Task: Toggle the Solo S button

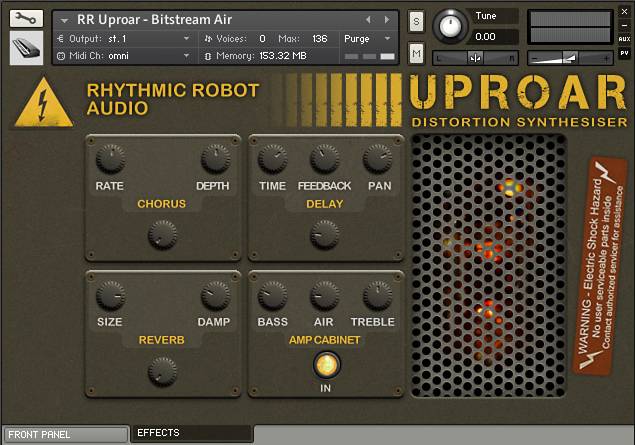Action: coord(416,22)
